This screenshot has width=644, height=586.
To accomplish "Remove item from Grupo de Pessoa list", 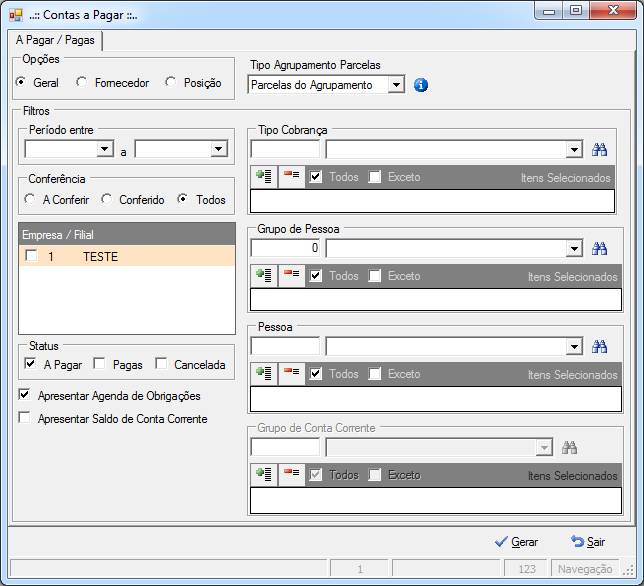I will click(292, 275).
